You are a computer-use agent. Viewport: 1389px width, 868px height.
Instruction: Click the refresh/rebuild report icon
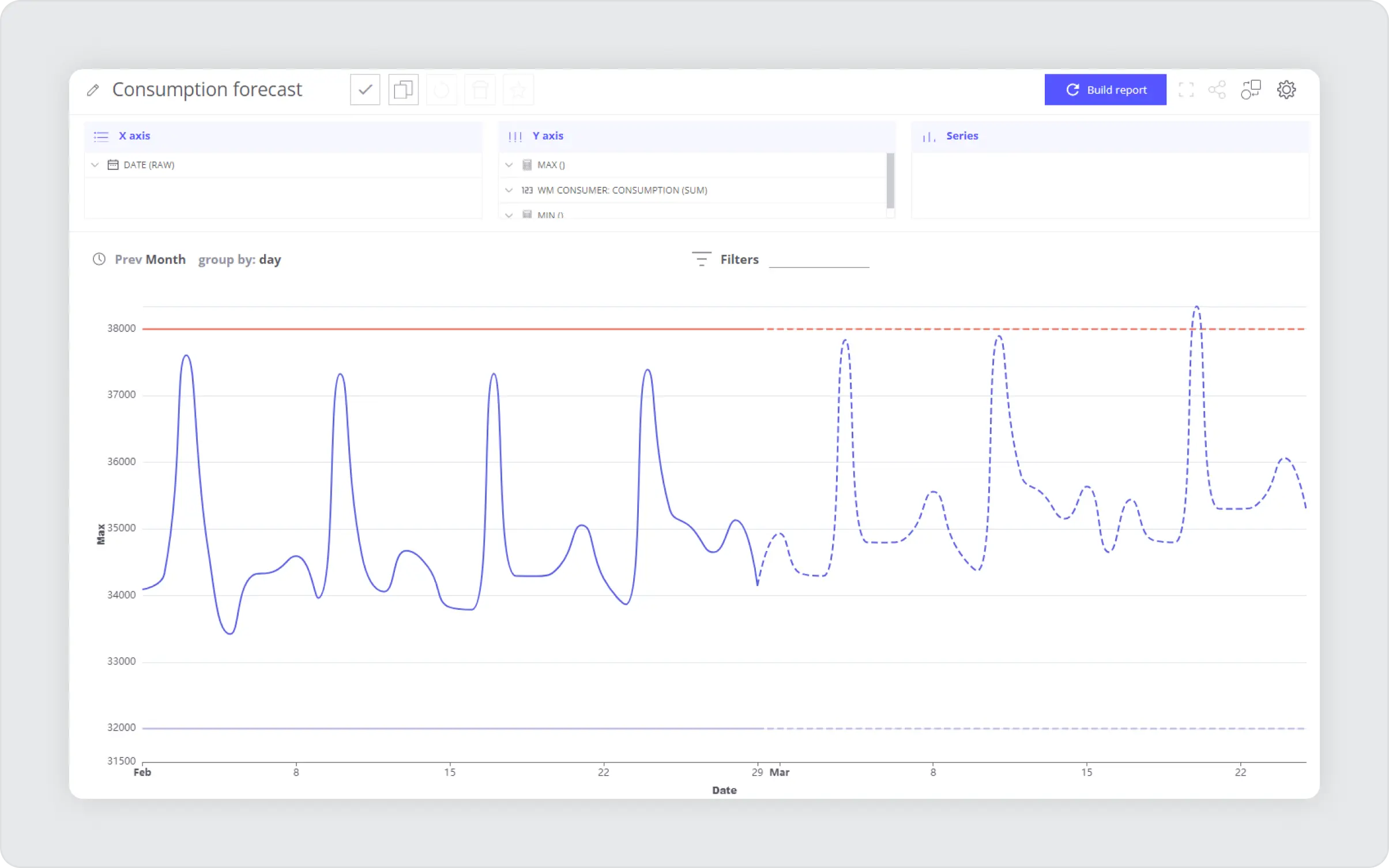1071,89
